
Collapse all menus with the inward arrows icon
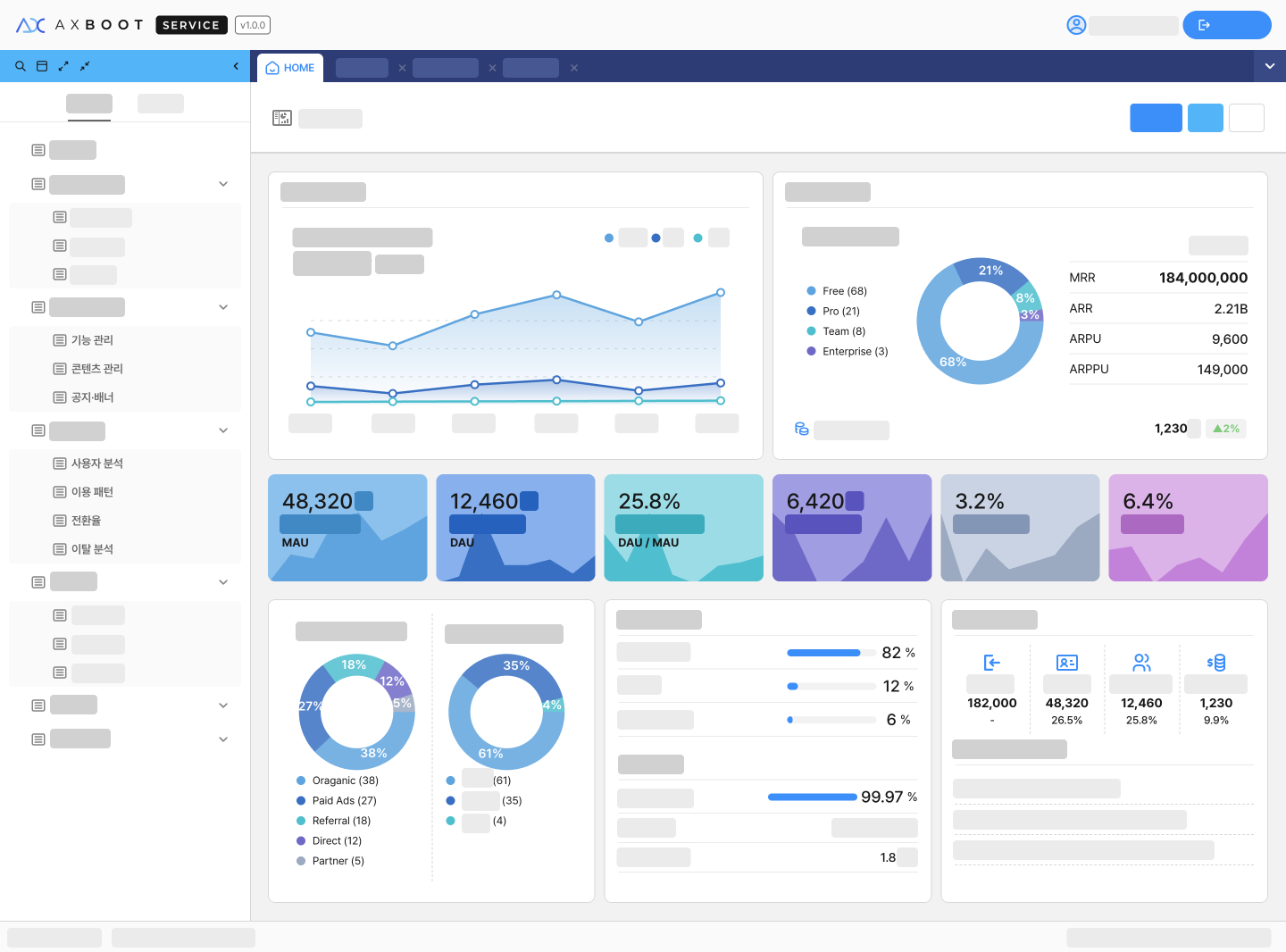click(85, 66)
